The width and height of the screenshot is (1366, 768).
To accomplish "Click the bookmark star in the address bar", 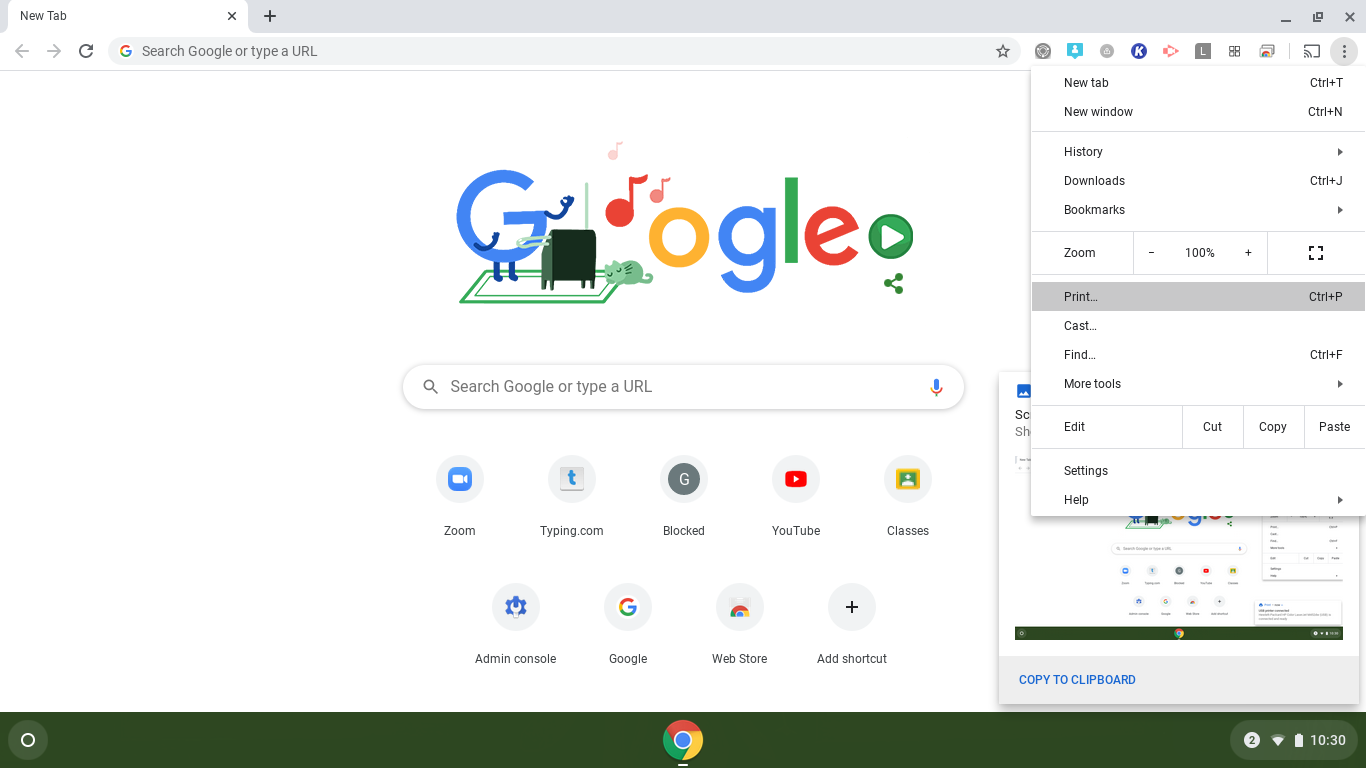I will coord(1003,51).
